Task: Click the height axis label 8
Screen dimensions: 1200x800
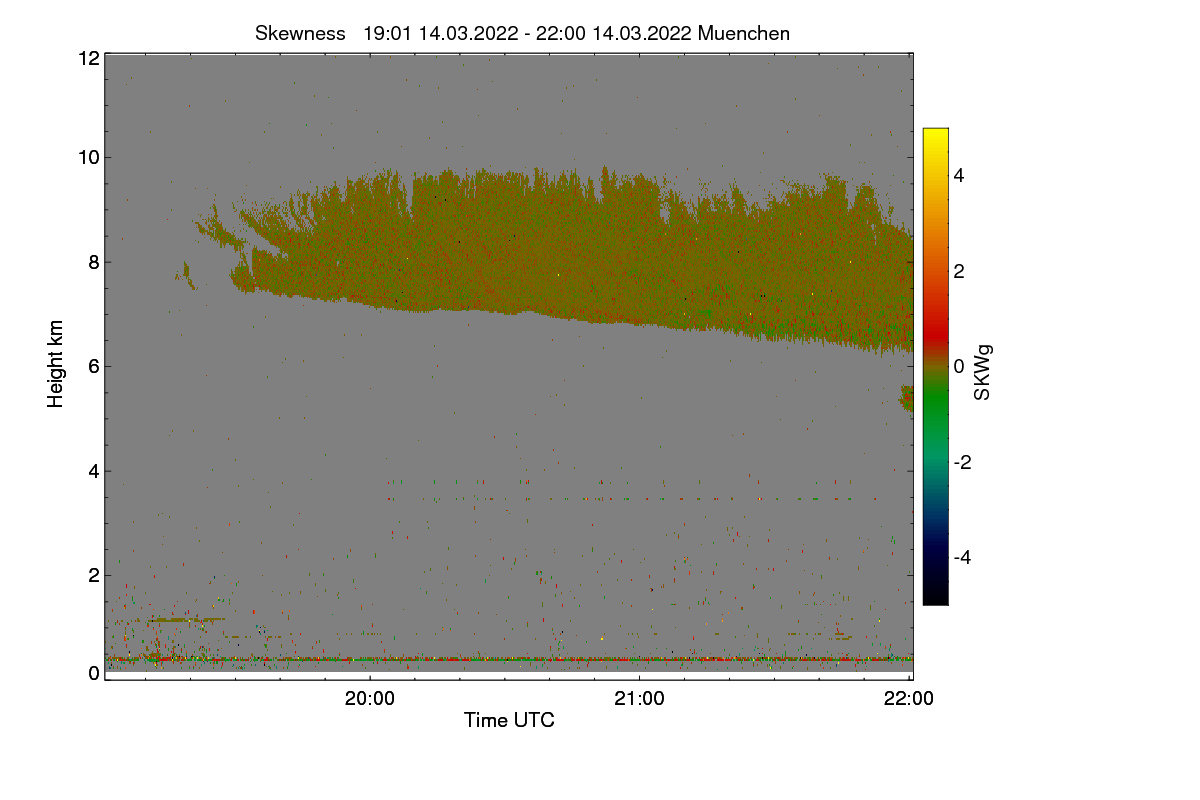Action: [x=94, y=262]
